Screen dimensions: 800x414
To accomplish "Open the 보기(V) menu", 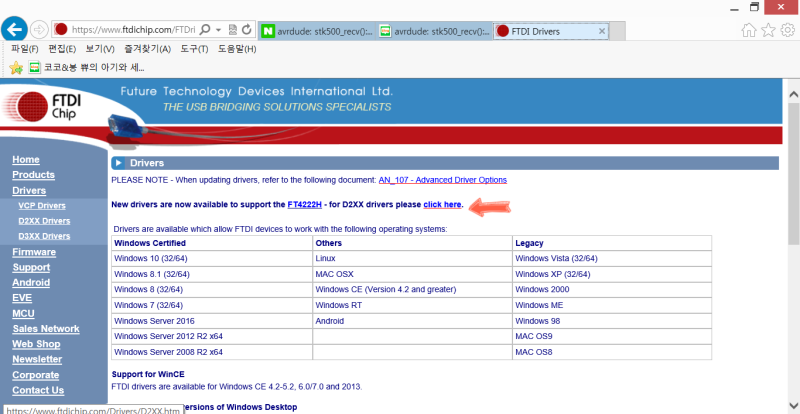I will coord(100,49).
